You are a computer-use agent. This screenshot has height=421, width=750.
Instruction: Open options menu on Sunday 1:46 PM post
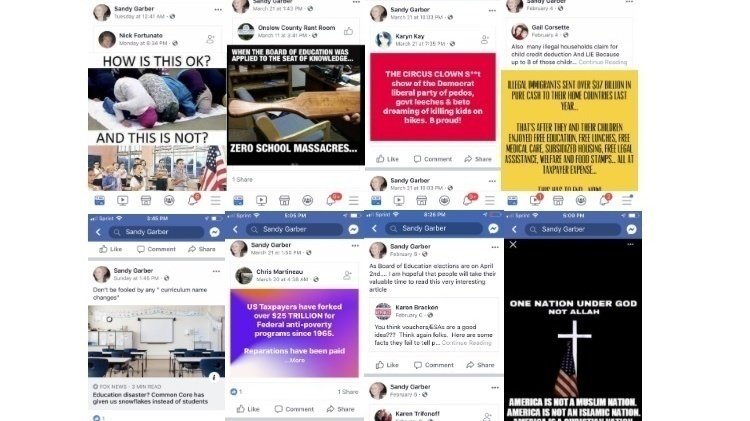216,271
